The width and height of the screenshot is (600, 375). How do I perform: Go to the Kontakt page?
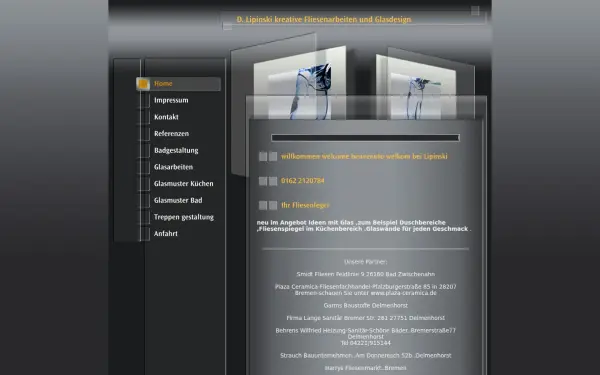(x=166, y=117)
